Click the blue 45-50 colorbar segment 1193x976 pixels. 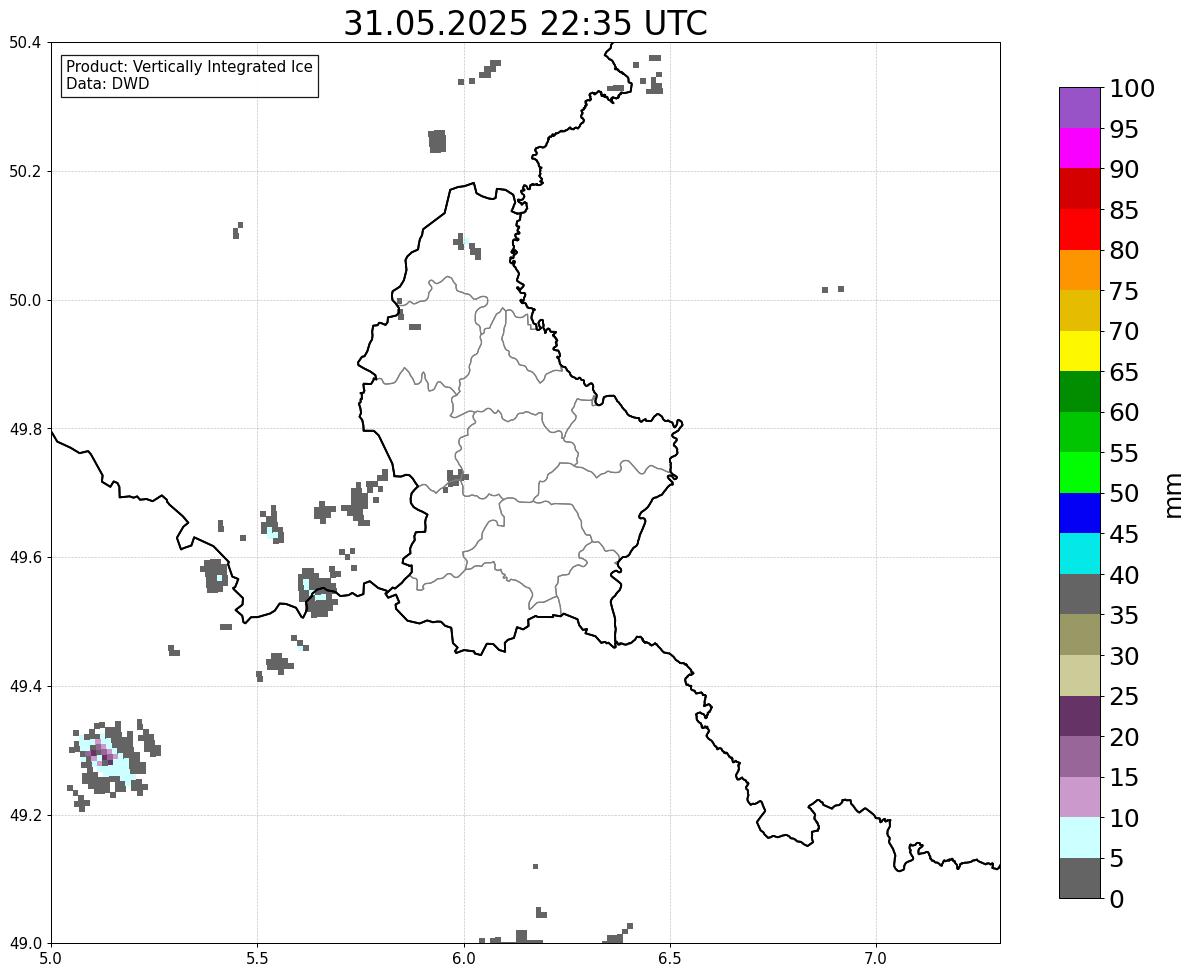coord(1080,513)
